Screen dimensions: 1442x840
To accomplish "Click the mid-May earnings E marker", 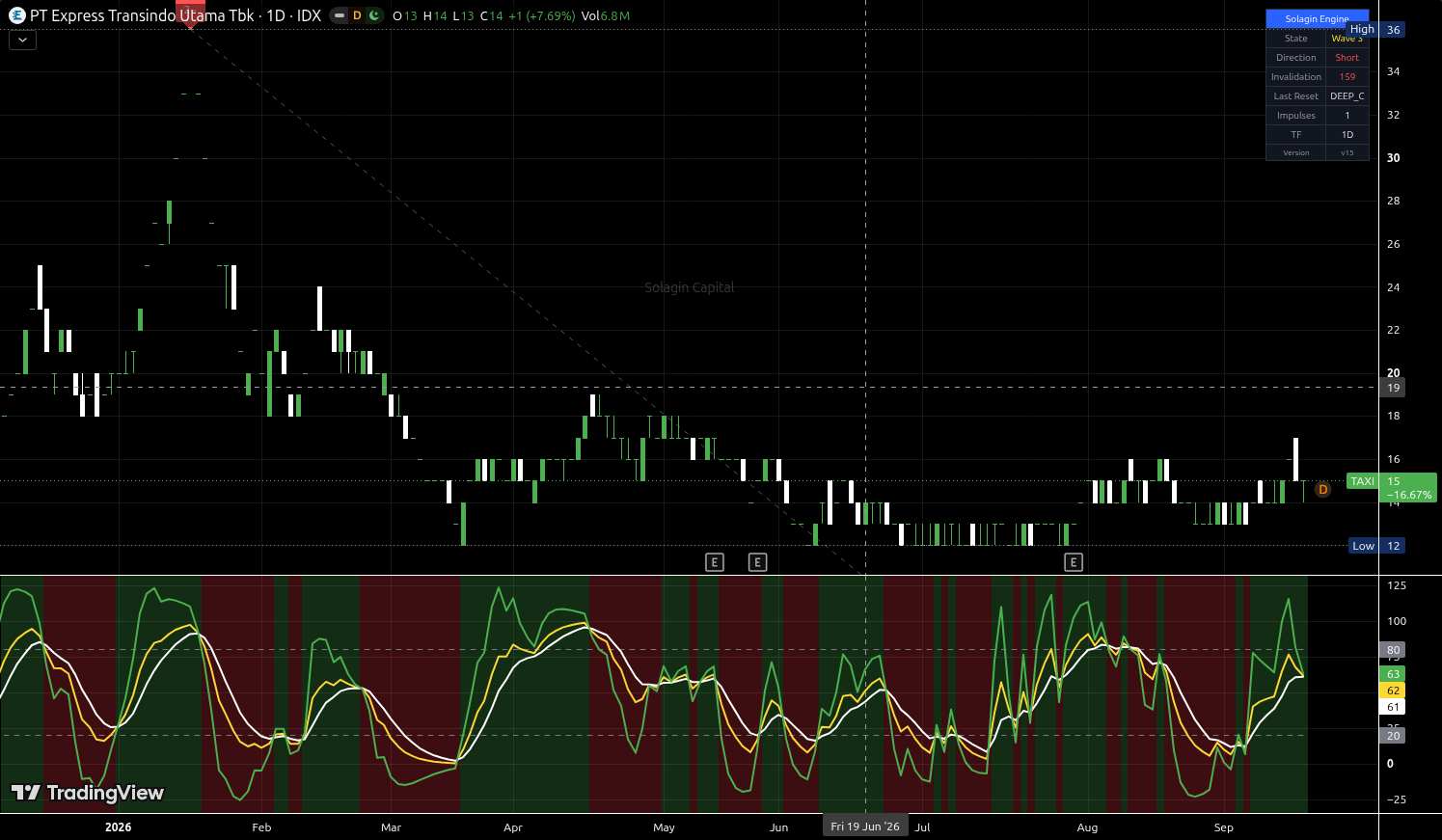I will pyautogui.click(x=715, y=562).
